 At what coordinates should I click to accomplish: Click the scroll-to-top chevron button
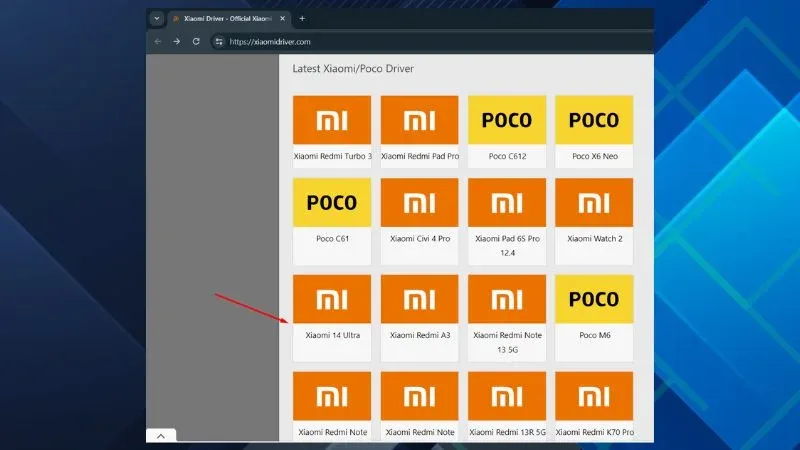161,436
